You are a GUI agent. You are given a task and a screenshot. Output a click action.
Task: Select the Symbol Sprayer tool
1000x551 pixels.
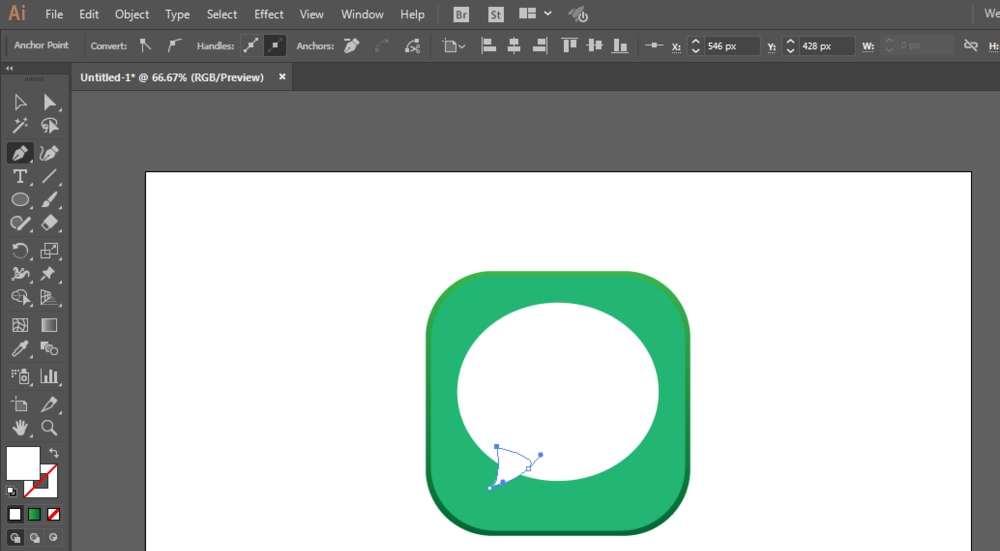[20, 376]
